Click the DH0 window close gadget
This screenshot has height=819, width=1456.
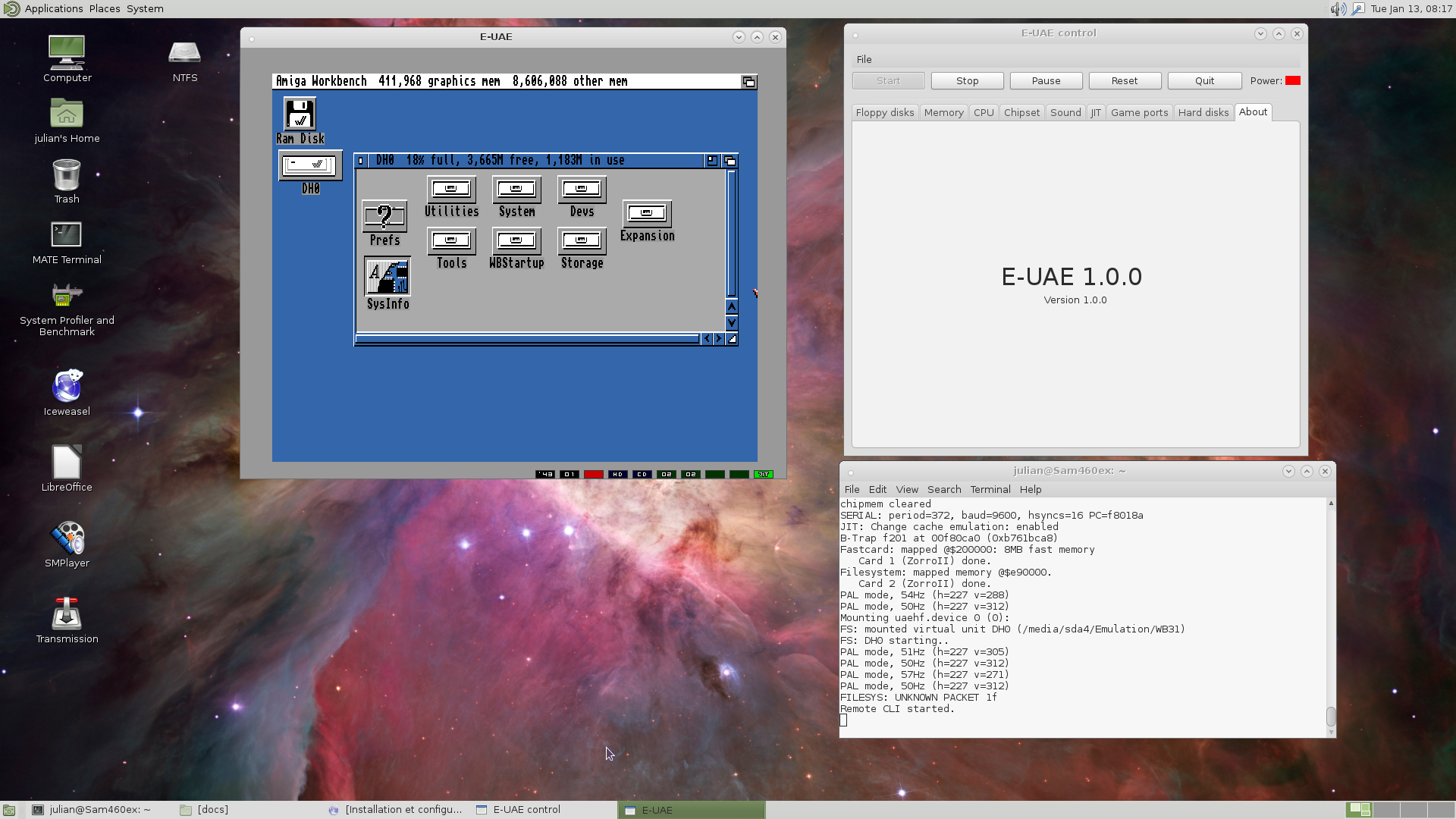tap(361, 161)
